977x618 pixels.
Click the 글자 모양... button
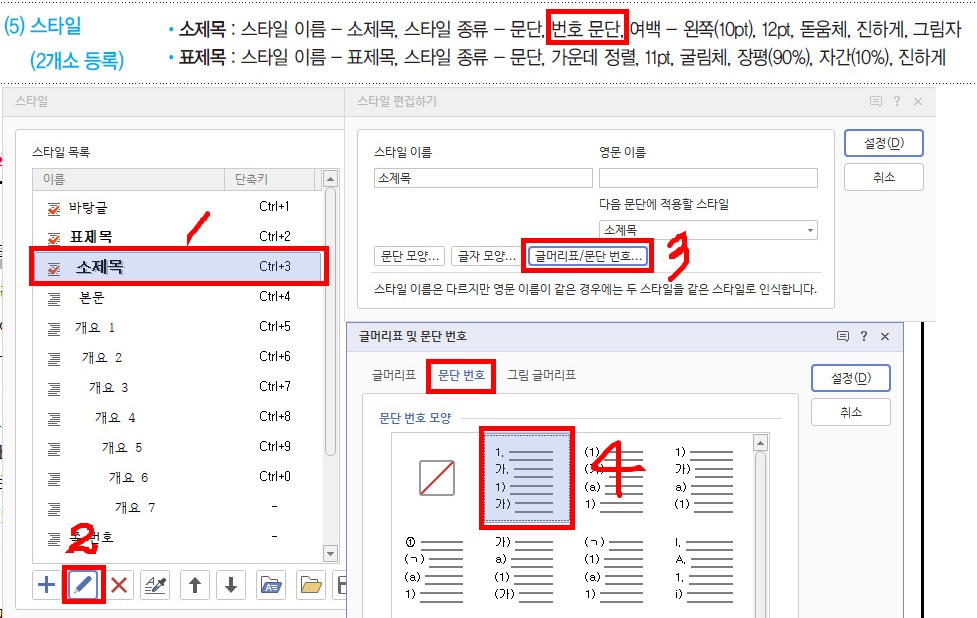[x=487, y=256]
